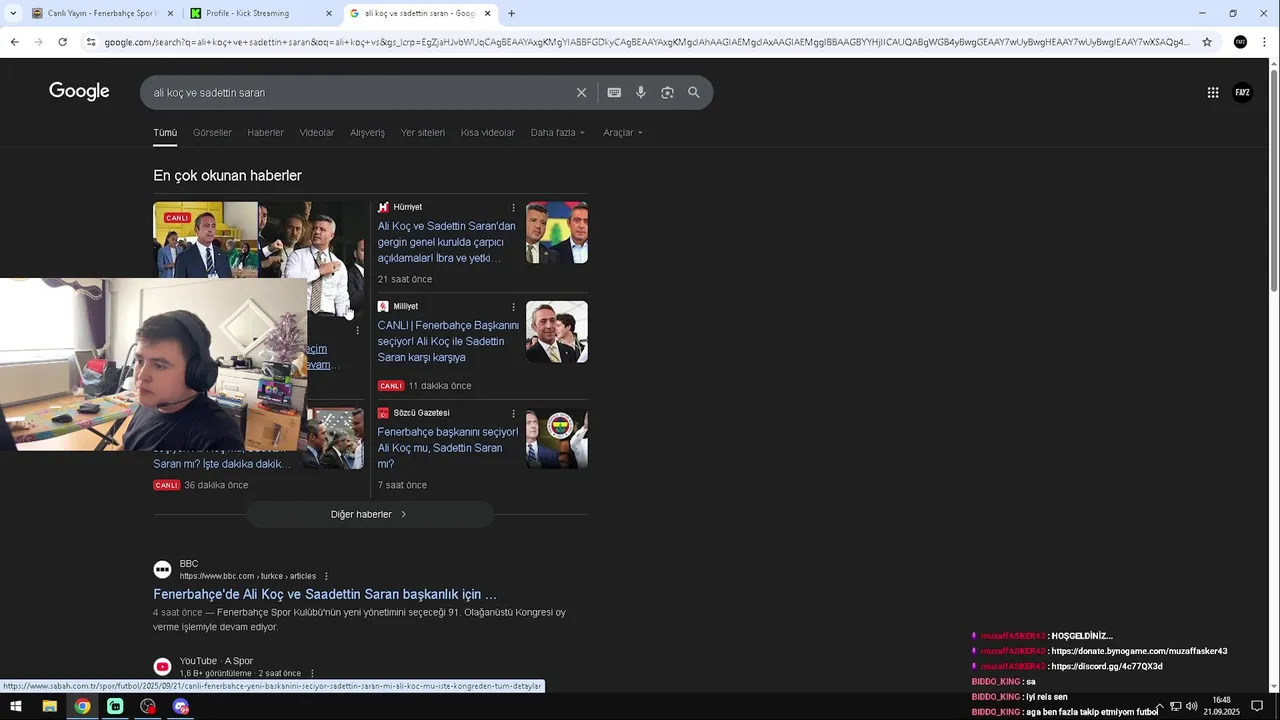Open OBS Studio from the taskbar

point(148,706)
